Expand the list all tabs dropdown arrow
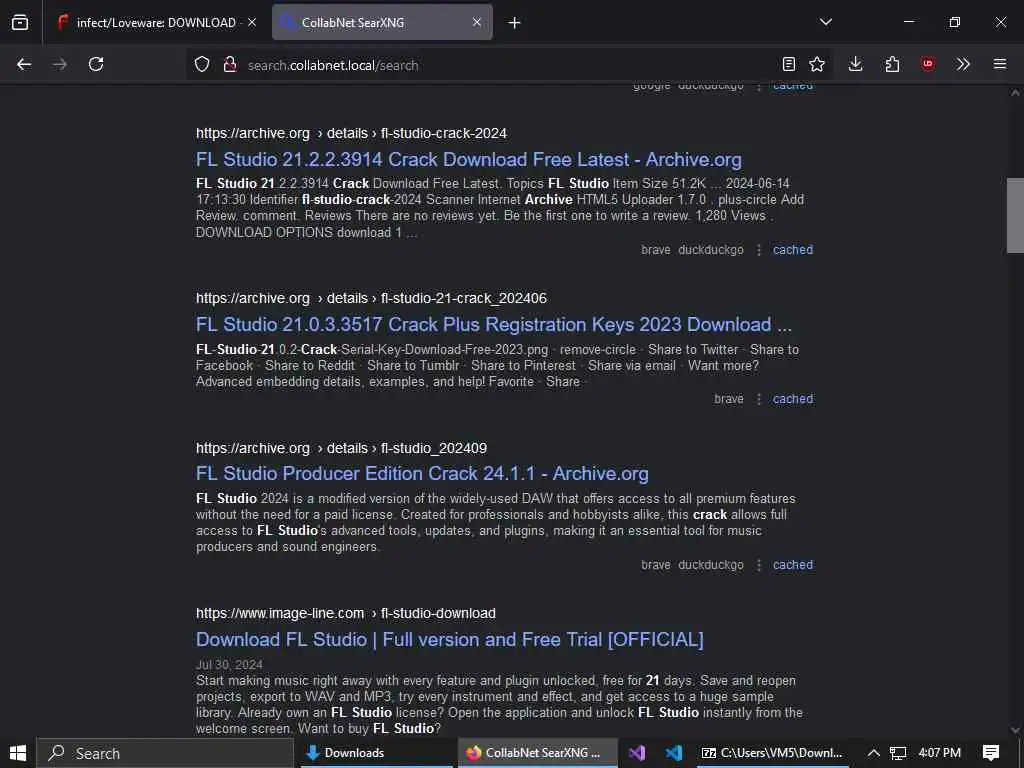The height and width of the screenshot is (768, 1024). (x=825, y=22)
